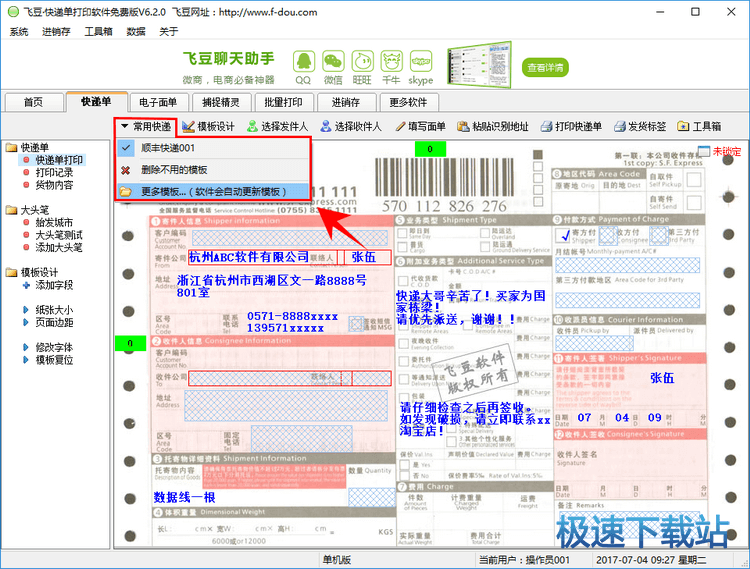This screenshot has height=569, width=750.
Task: Choose 更多模板 menu entry
Action: coord(213,192)
